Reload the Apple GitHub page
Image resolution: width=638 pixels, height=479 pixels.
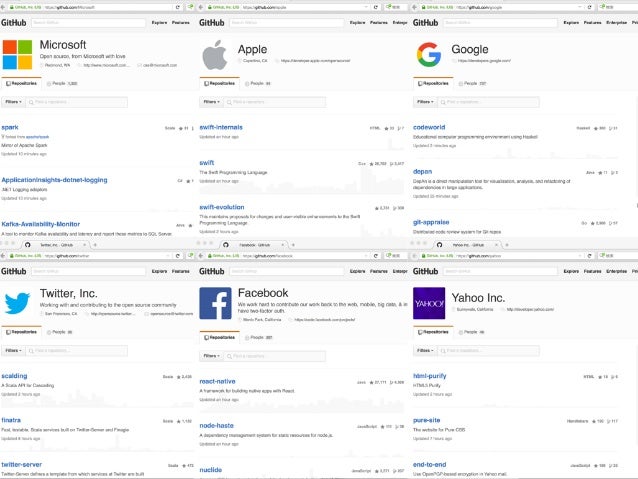[x=376, y=7]
